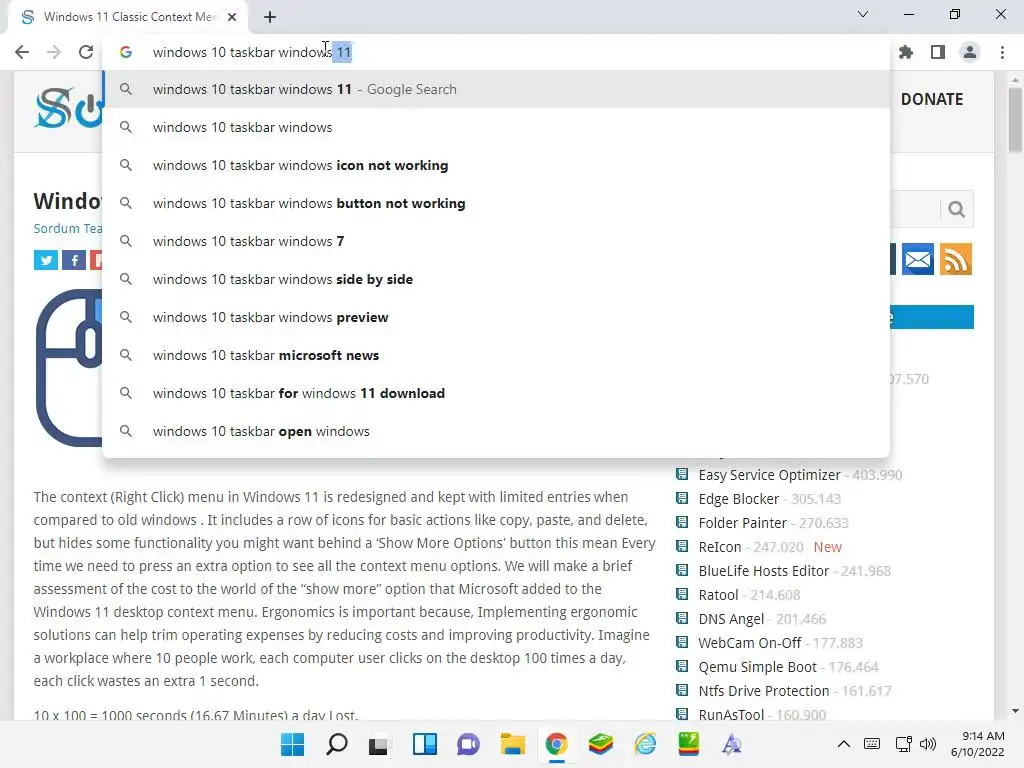Share the article via Twitter icon
This screenshot has width=1024, height=768.
pyautogui.click(x=46, y=260)
